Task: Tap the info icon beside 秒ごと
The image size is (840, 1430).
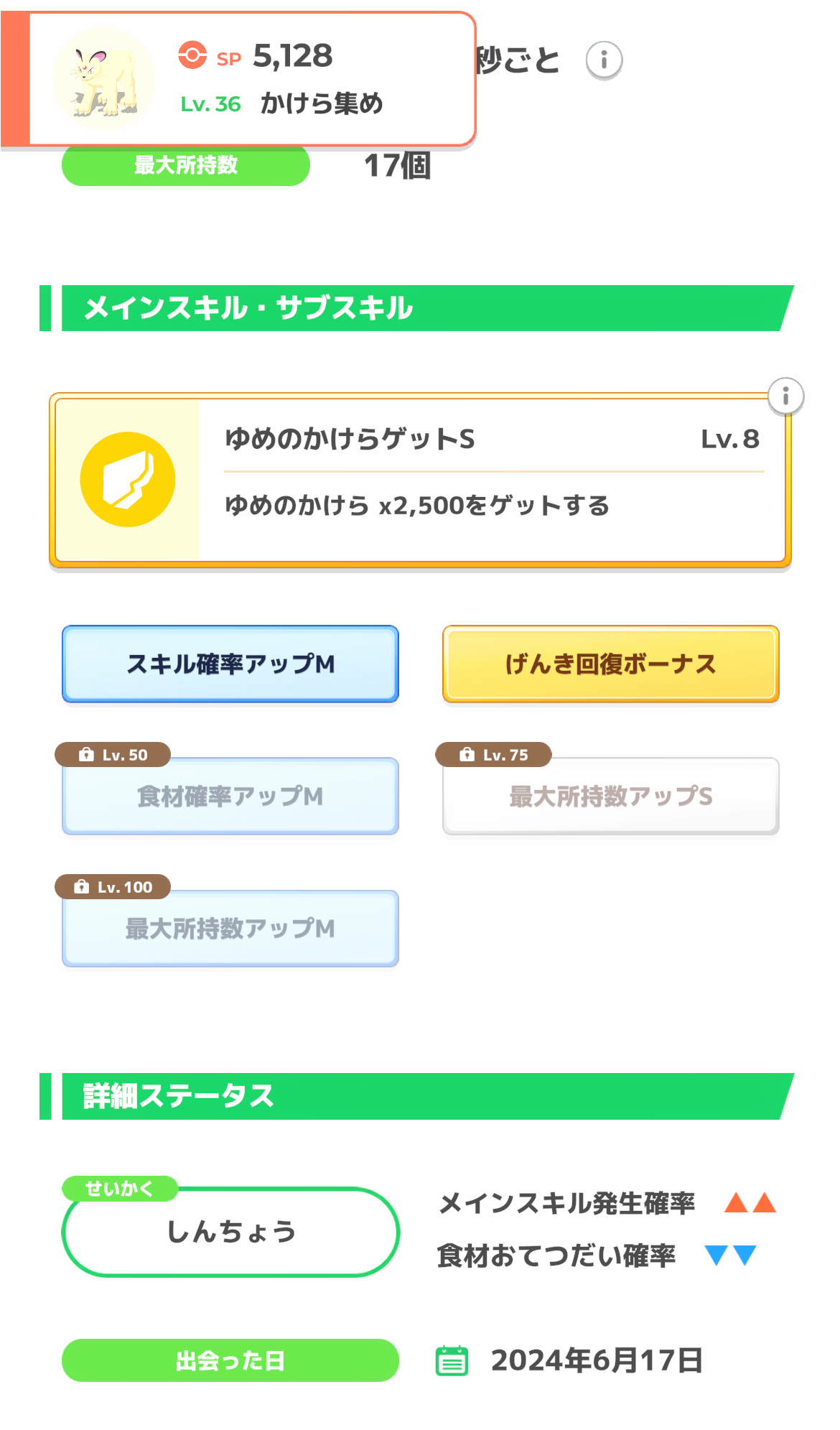Action: [x=604, y=60]
